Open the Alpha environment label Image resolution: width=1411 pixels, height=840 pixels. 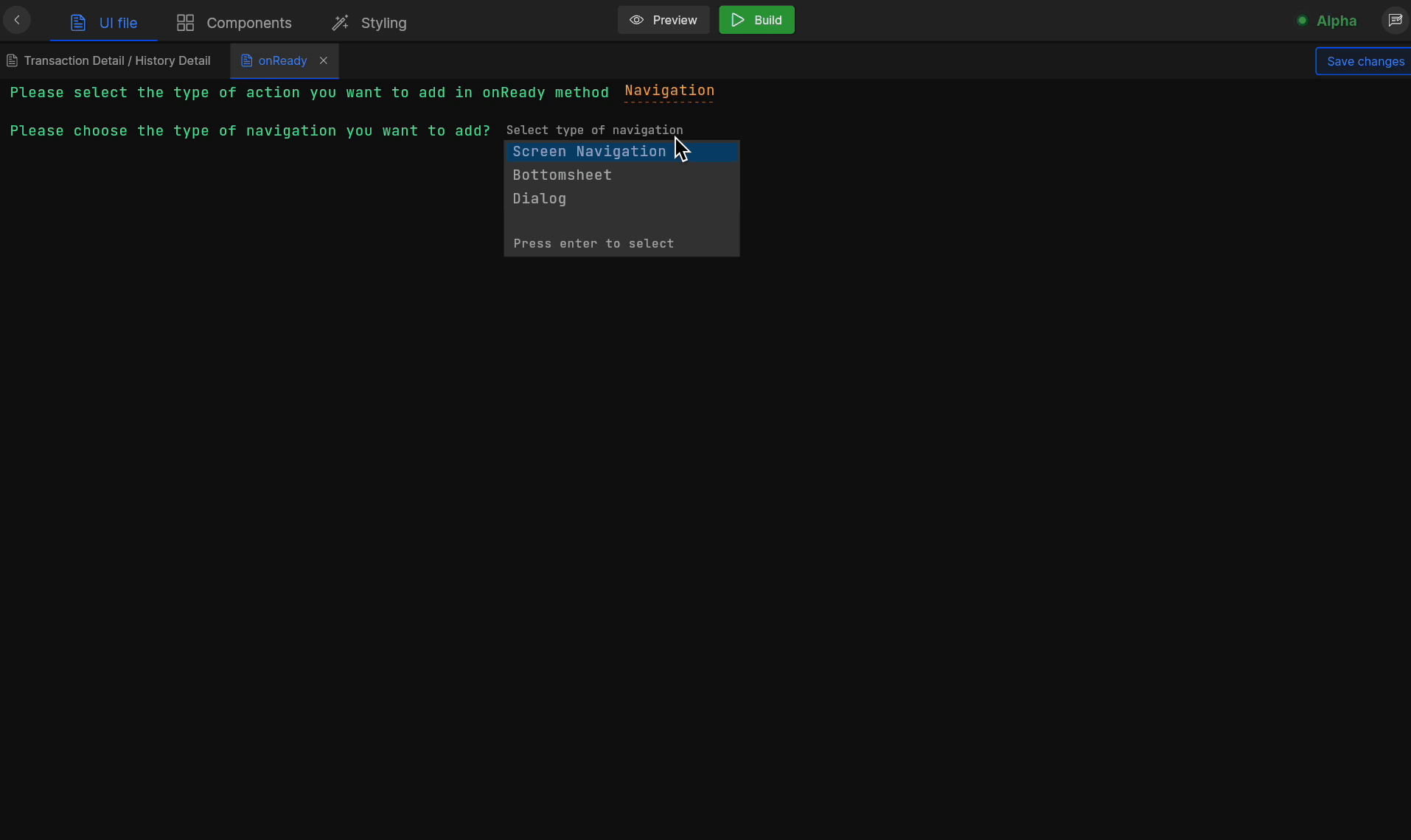[x=1336, y=21]
